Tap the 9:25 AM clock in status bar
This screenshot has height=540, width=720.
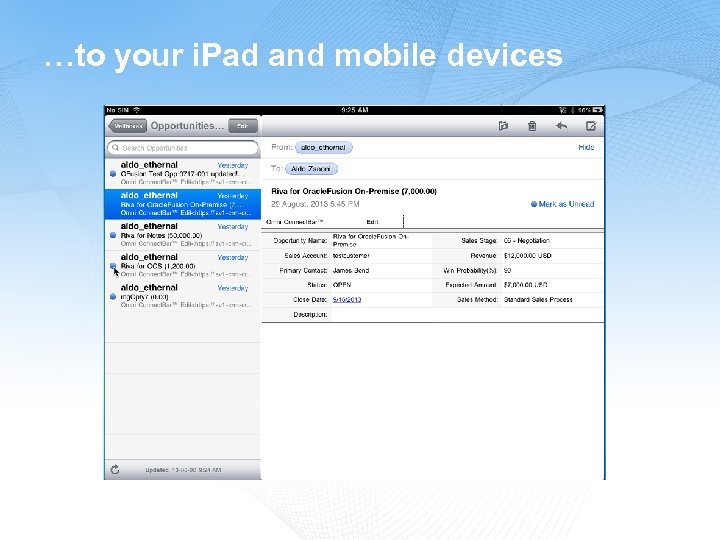coord(354,110)
